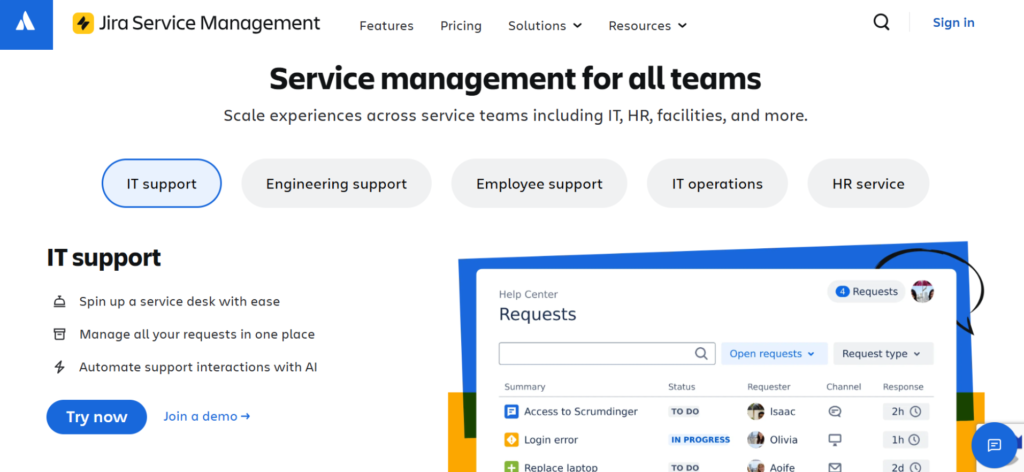Click the Isaac requester name

pos(782,411)
